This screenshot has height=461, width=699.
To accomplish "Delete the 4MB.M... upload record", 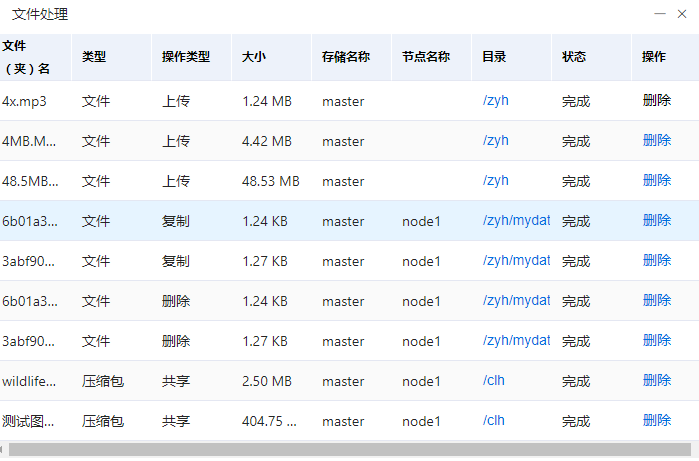I will (x=657, y=140).
